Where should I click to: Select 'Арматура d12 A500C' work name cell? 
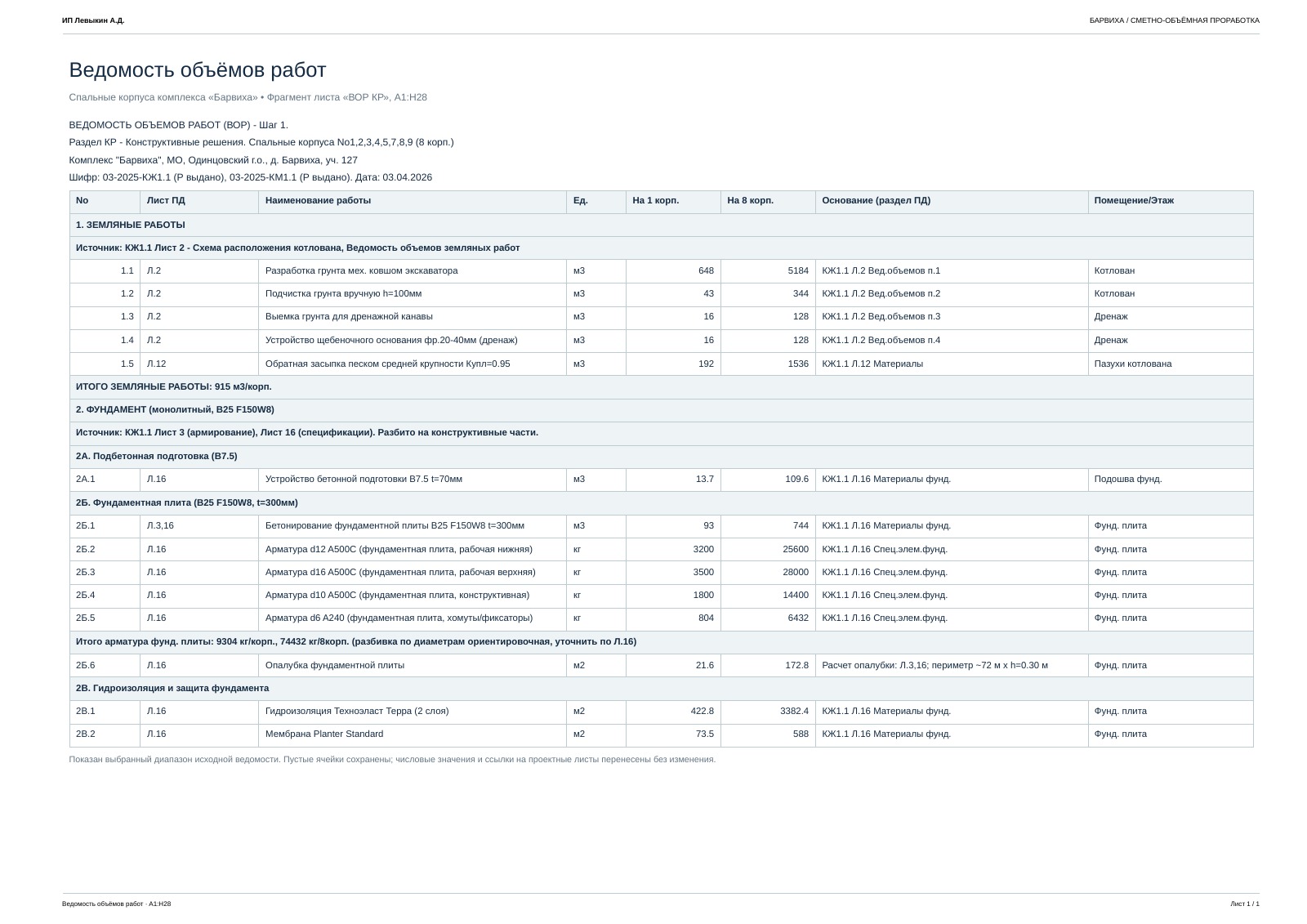[413, 550]
